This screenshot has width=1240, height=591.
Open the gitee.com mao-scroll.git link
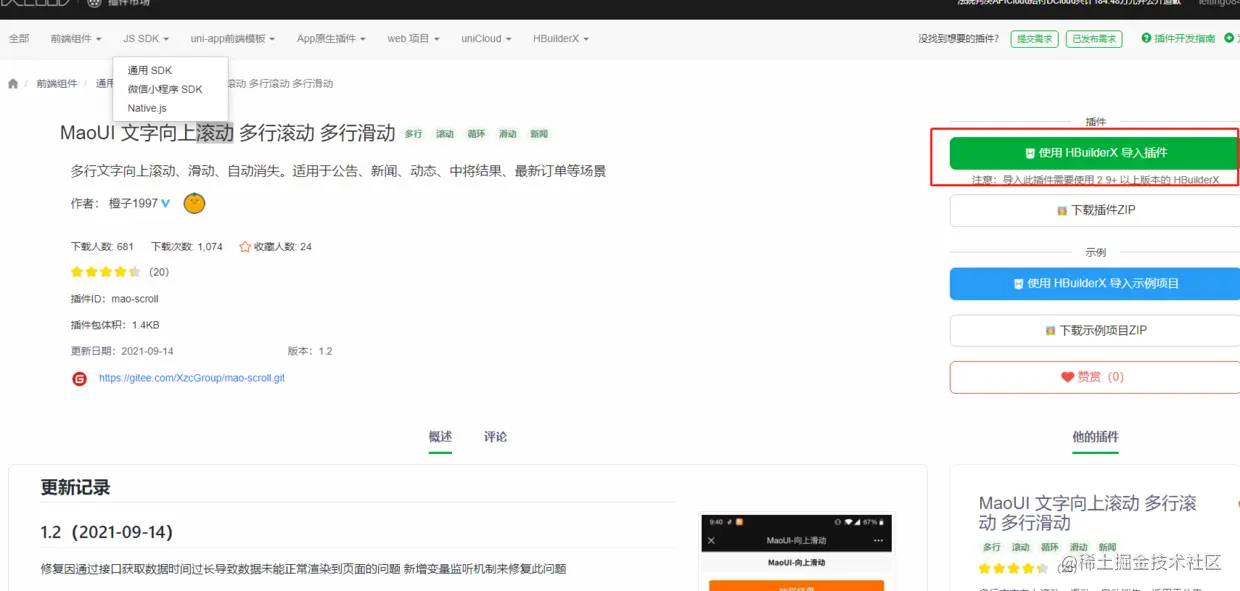click(192, 379)
